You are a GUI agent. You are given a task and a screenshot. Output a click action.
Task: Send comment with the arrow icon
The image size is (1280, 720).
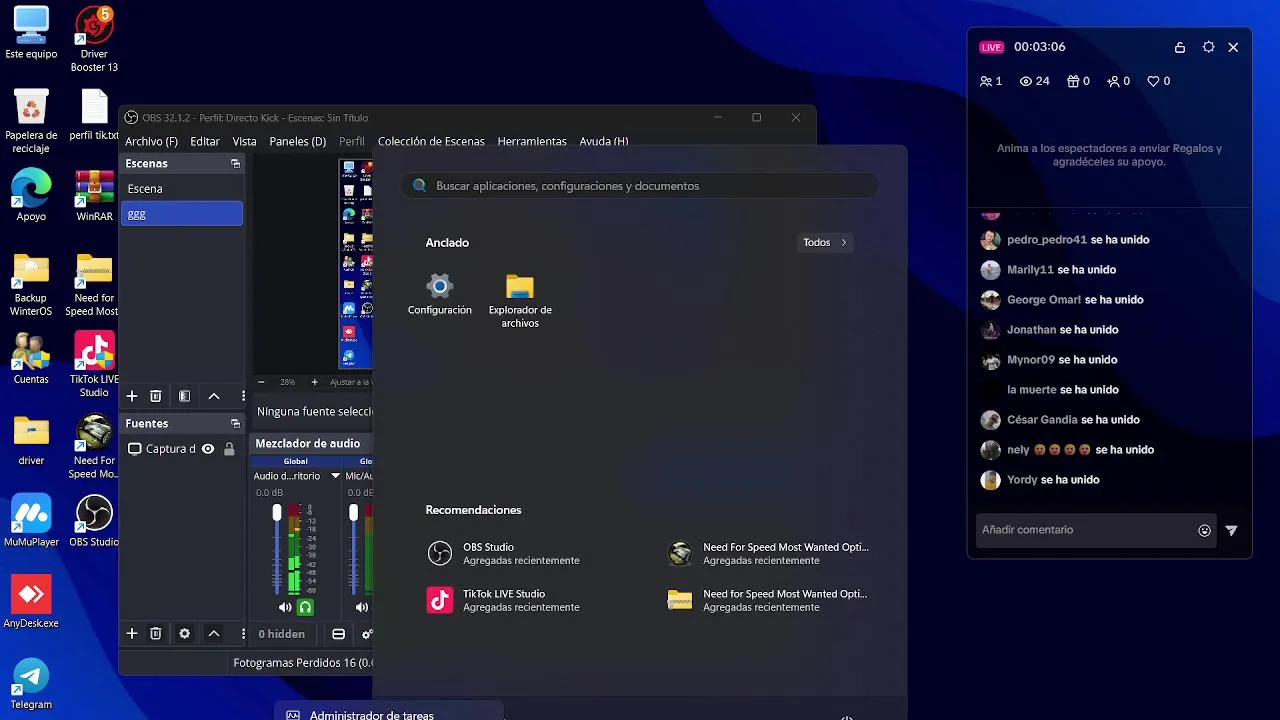click(x=1231, y=531)
